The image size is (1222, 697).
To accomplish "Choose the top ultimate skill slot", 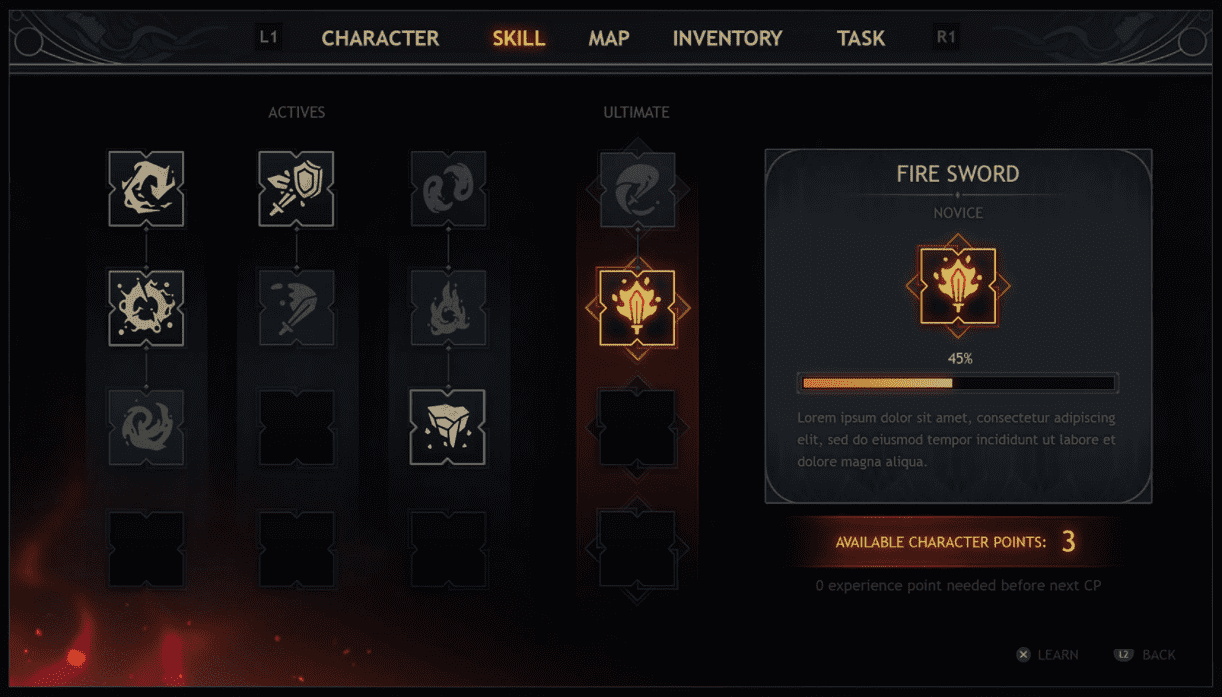I will click(637, 189).
